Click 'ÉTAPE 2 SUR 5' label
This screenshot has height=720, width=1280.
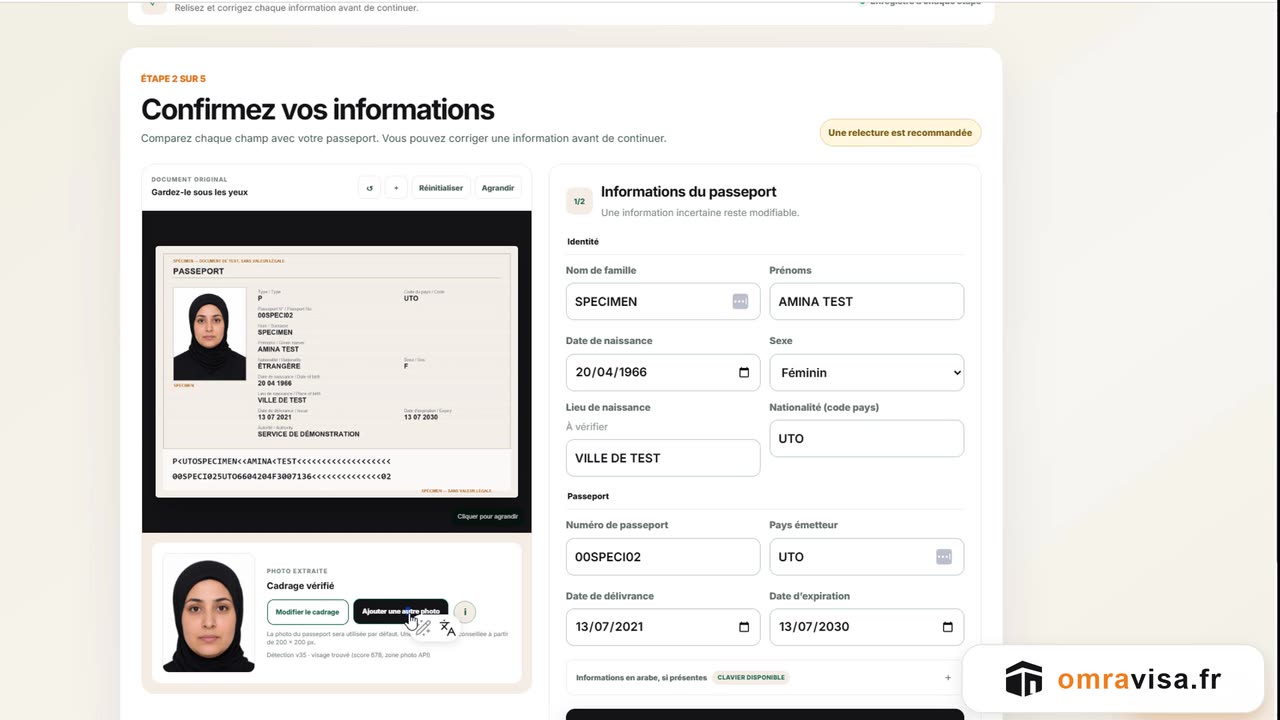[x=173, y=79]
